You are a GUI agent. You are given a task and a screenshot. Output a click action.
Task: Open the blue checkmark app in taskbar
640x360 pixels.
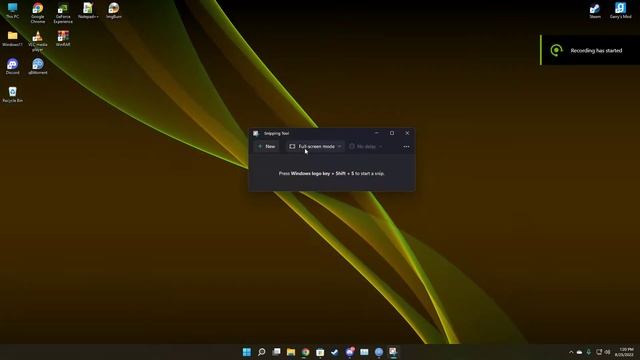coord(335,352)
